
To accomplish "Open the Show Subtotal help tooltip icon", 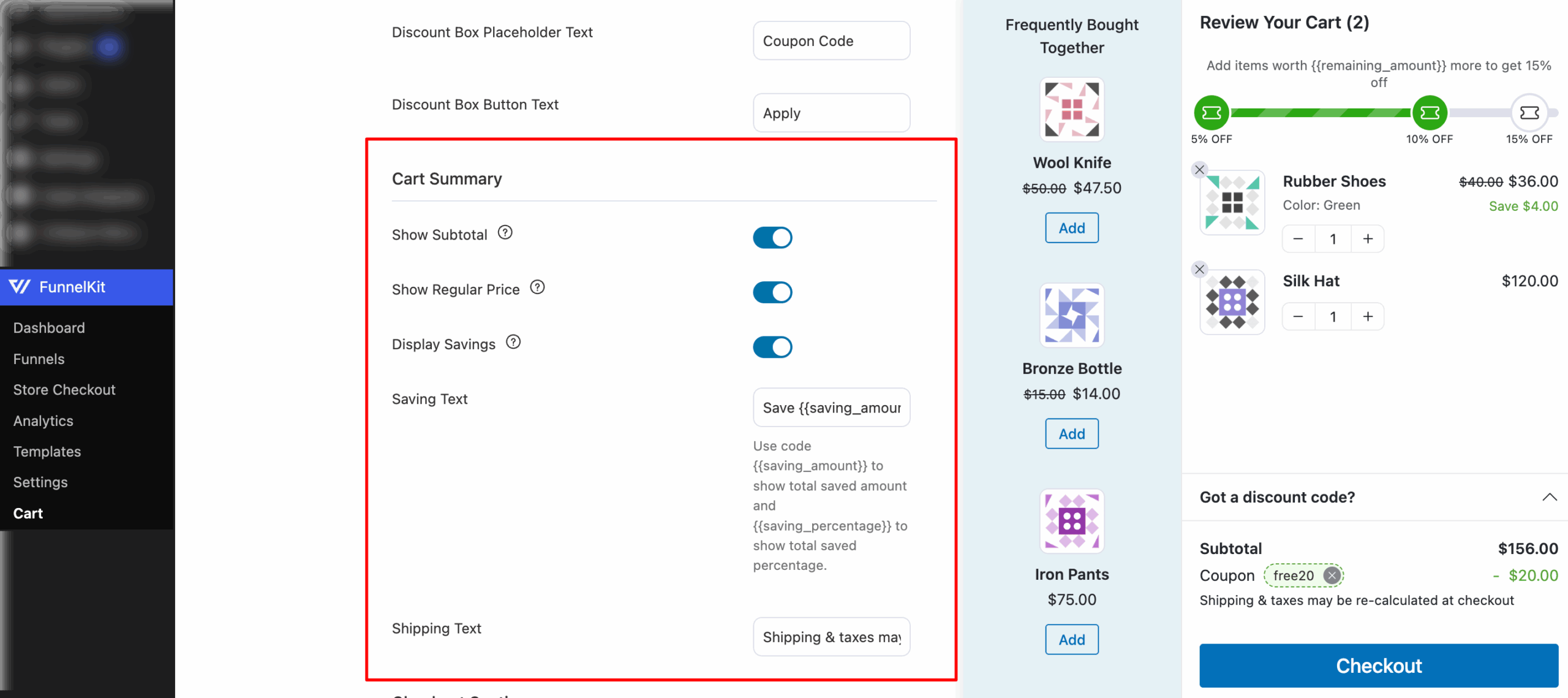I will 505,232.
